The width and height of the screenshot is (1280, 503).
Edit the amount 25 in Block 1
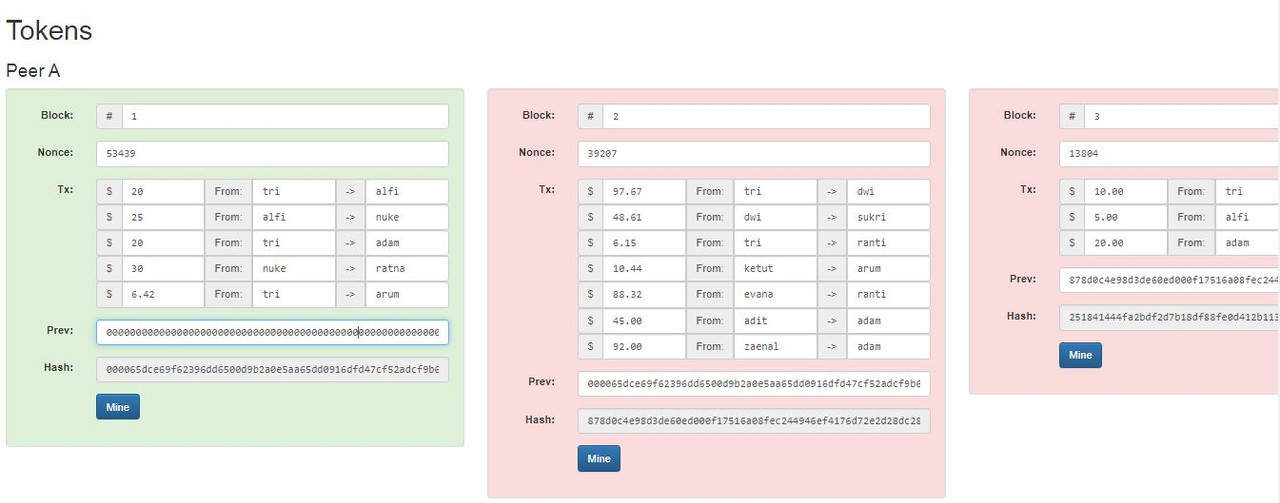click(x=163, y=217)
